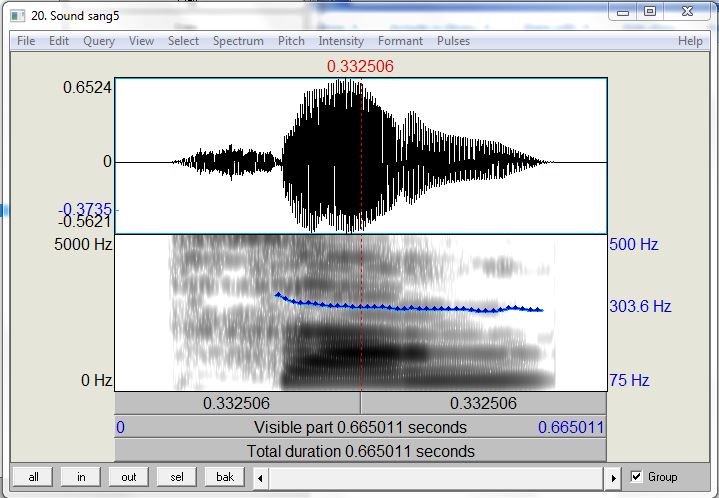
Task: Open the Formant menu
Action: coord(400,41)
